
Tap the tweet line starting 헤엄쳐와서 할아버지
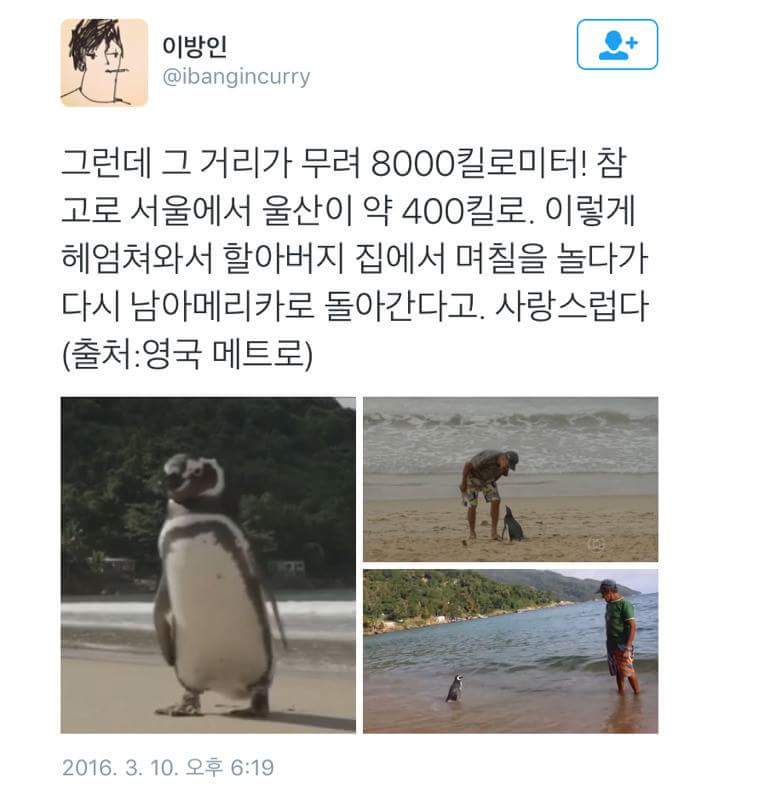pyautogui.click(x=354, y=258)
